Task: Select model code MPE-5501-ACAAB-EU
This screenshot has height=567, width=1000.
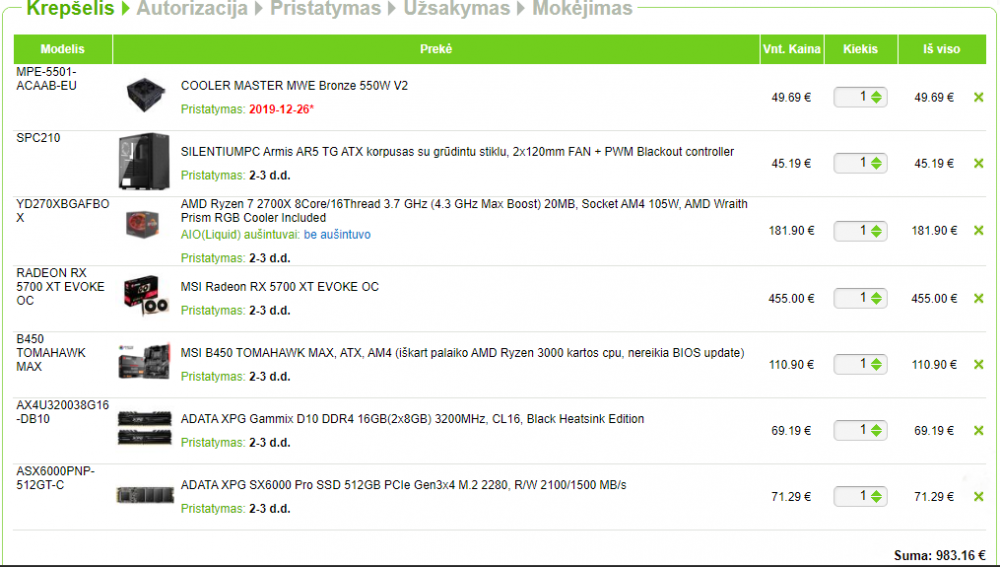Action: tap(47, 78)
